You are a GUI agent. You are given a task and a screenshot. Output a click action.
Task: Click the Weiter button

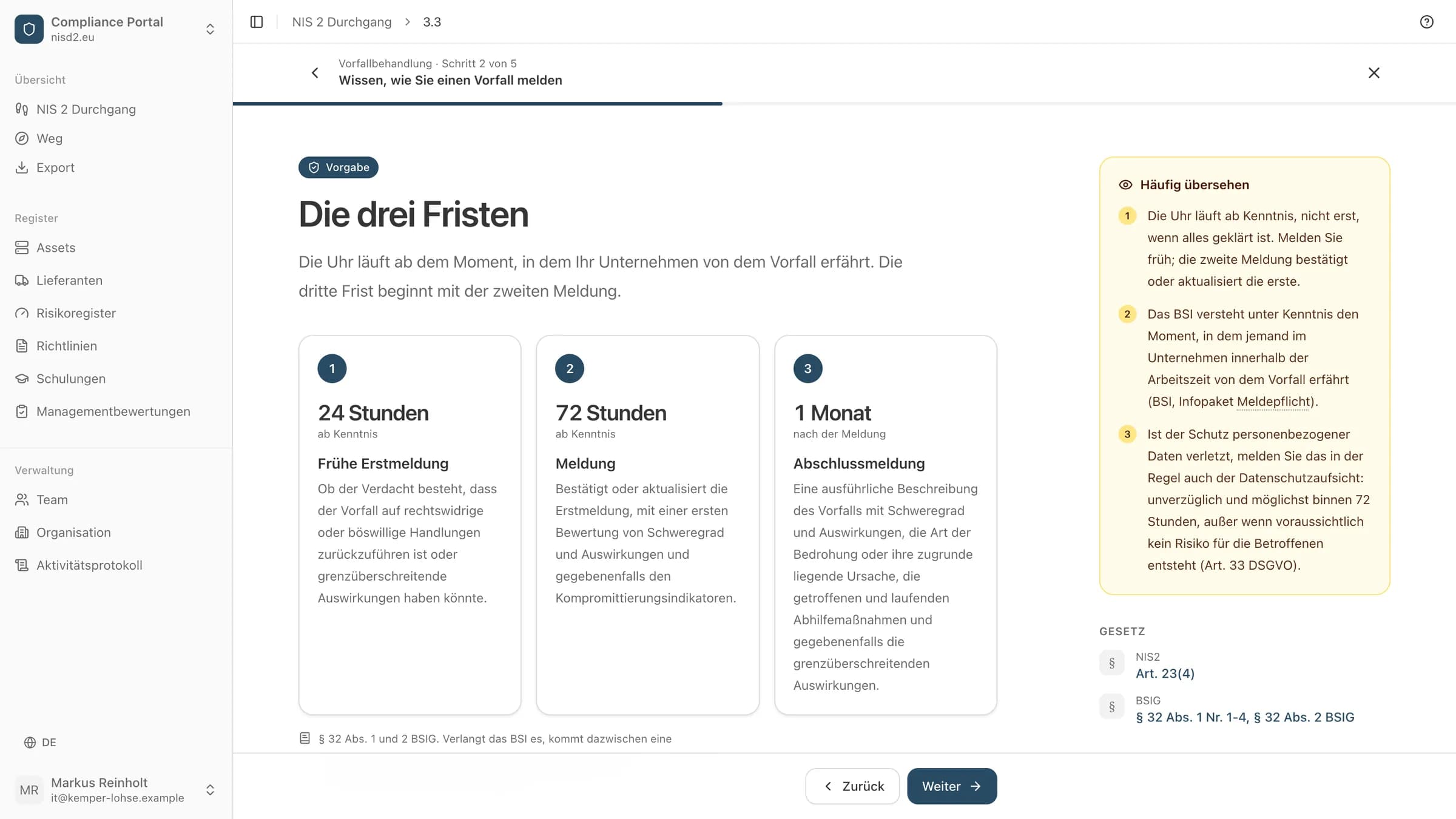(952, 786)
